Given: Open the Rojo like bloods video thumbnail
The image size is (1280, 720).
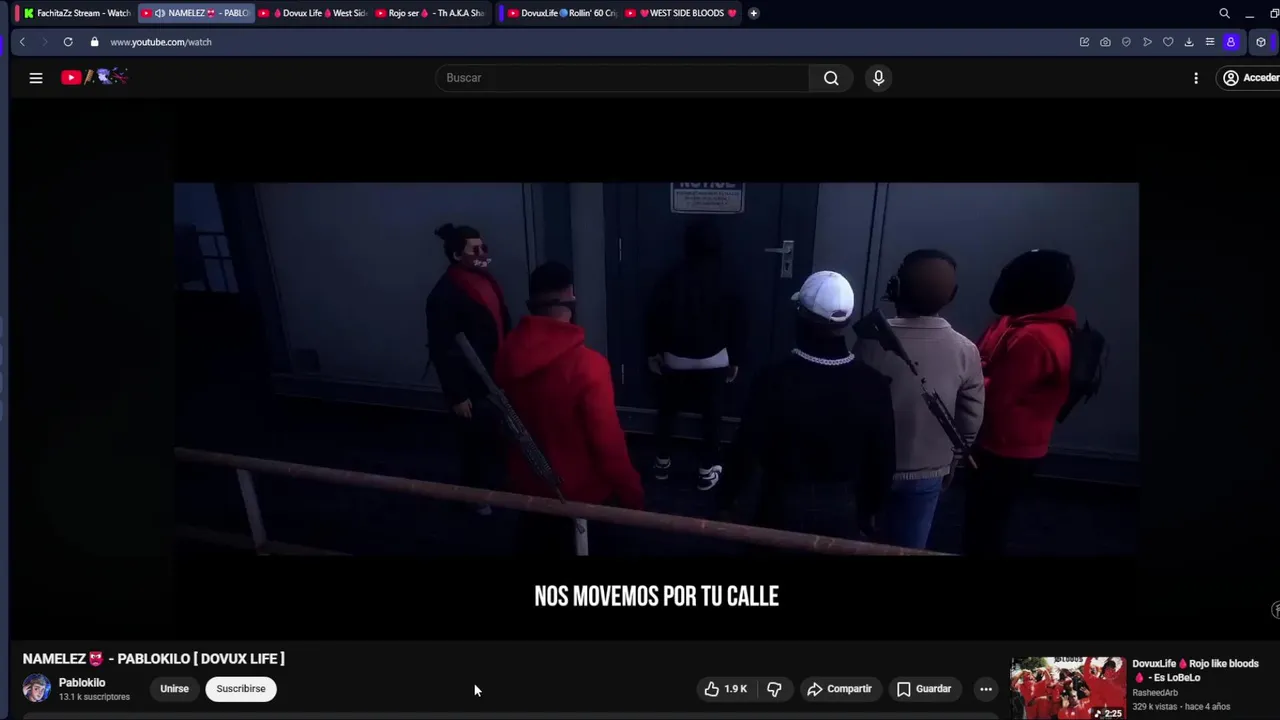Looking at the screenshot, I should (x=1068, y=688).
